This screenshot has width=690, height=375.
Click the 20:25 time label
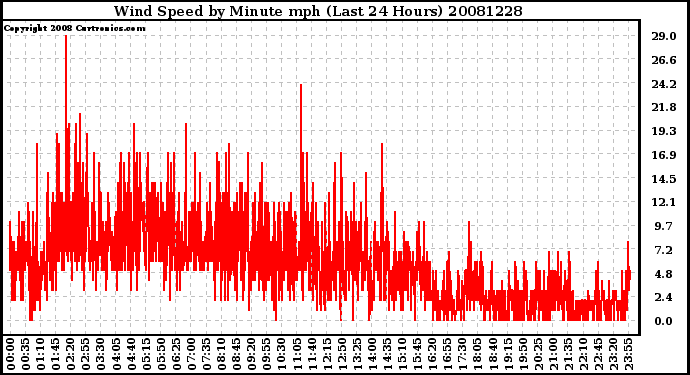[538, 354]
